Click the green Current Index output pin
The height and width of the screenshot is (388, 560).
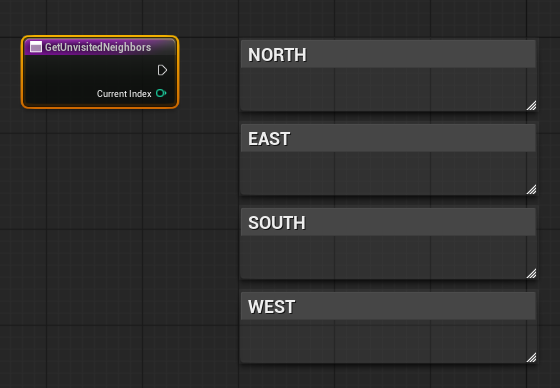(x=161, y=94)
